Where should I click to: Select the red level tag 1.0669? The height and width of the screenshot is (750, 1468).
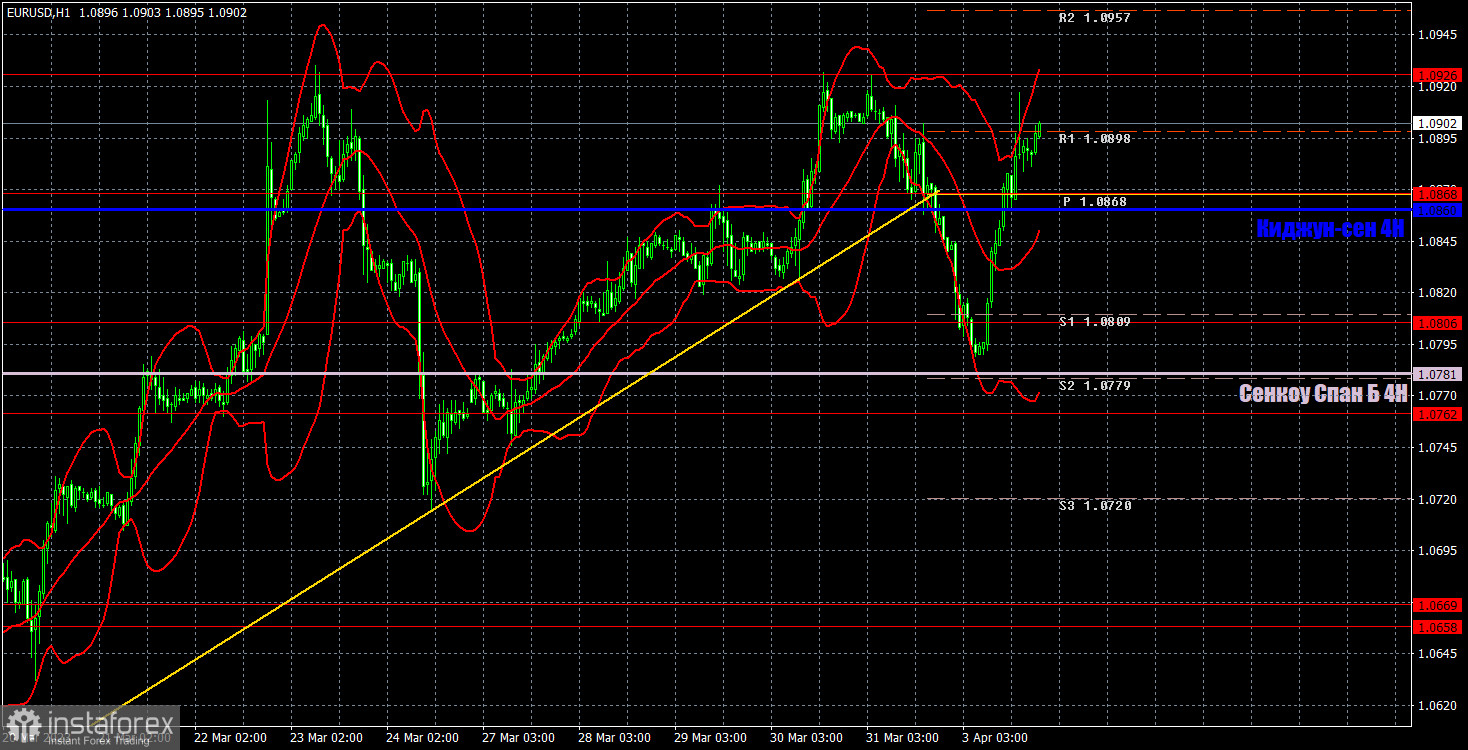point(1439,605)
